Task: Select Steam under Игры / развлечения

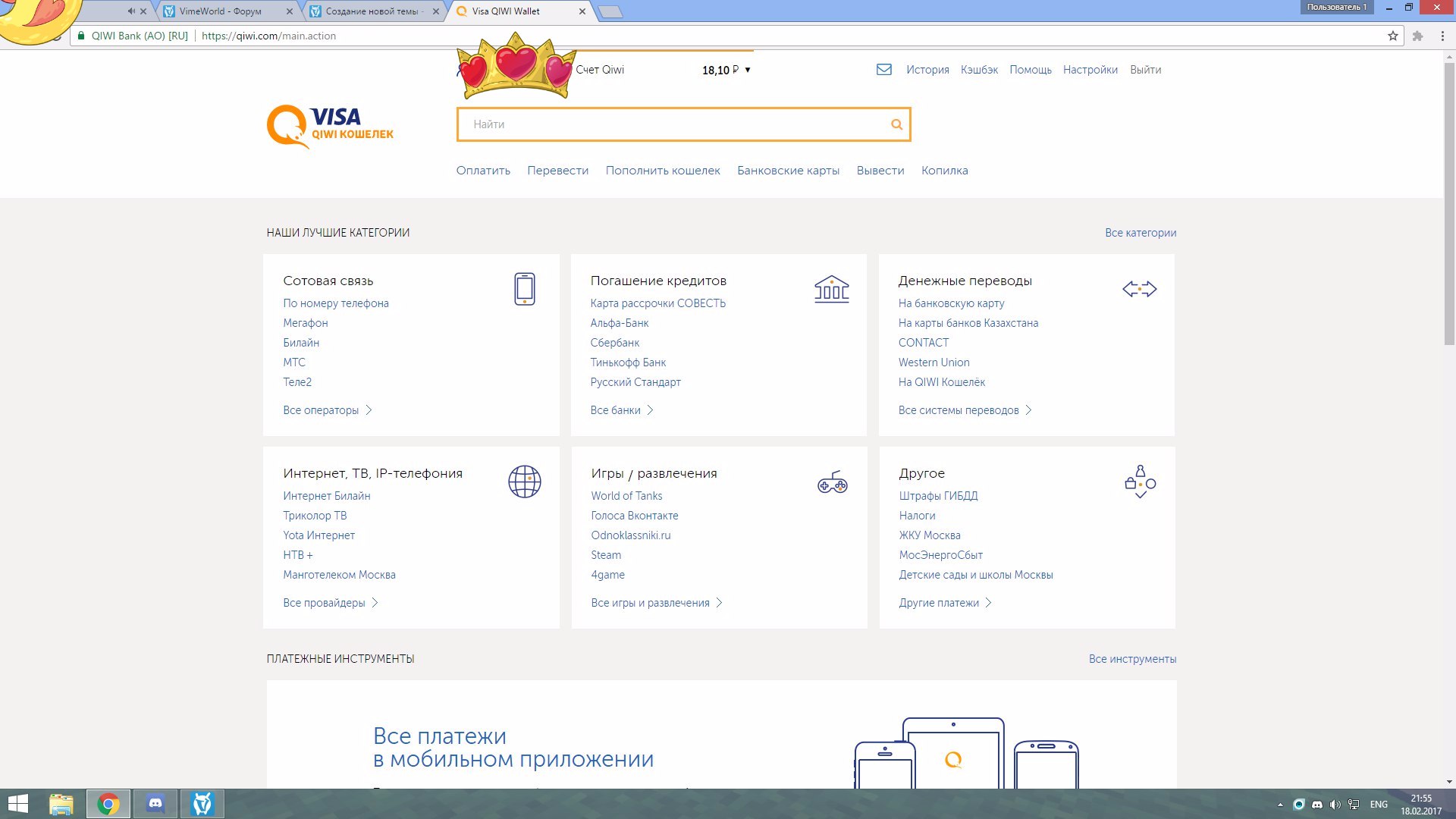Action: (606, 555)
